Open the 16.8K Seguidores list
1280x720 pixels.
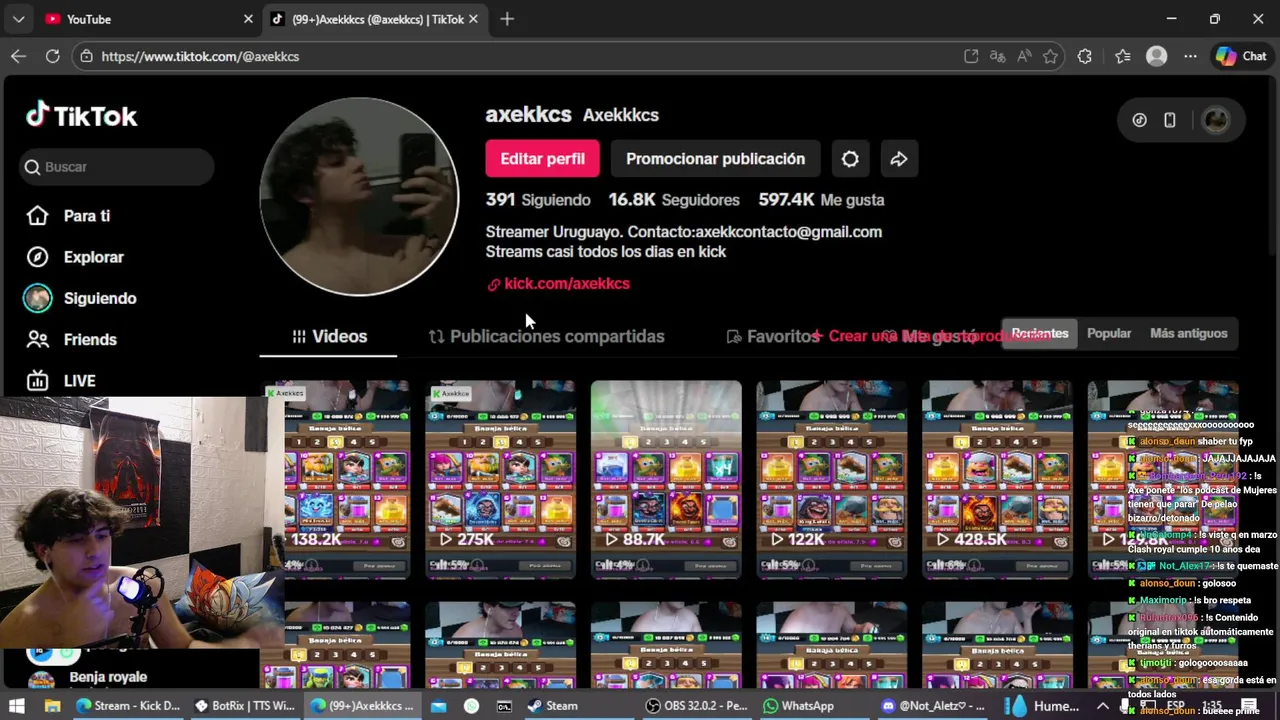click(x=674, y=200)
